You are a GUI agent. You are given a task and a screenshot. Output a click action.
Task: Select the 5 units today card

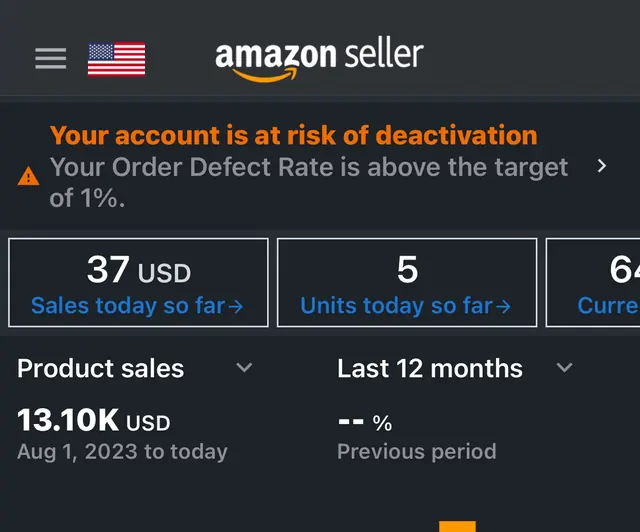(407, 283)
